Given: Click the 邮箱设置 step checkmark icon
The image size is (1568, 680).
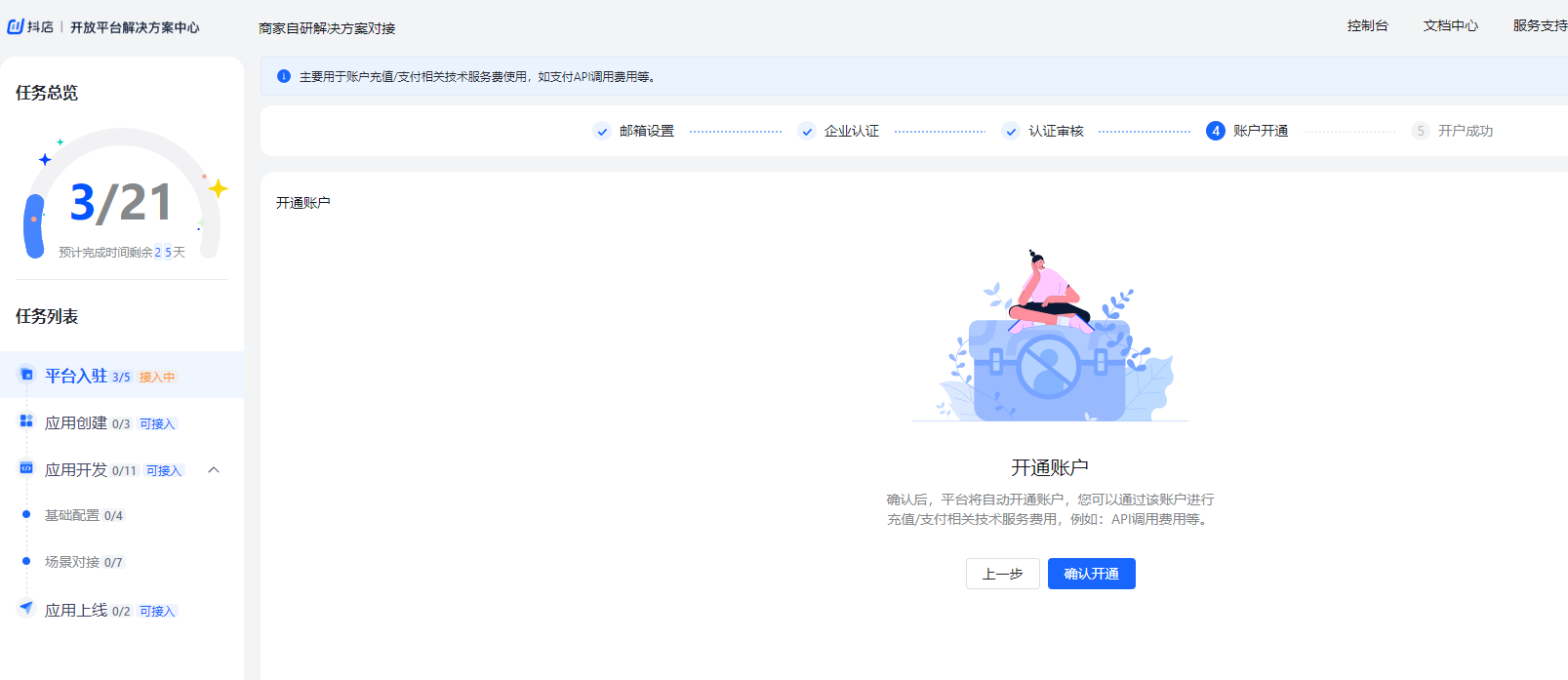Looking at the screenshot, I should 602,131.
